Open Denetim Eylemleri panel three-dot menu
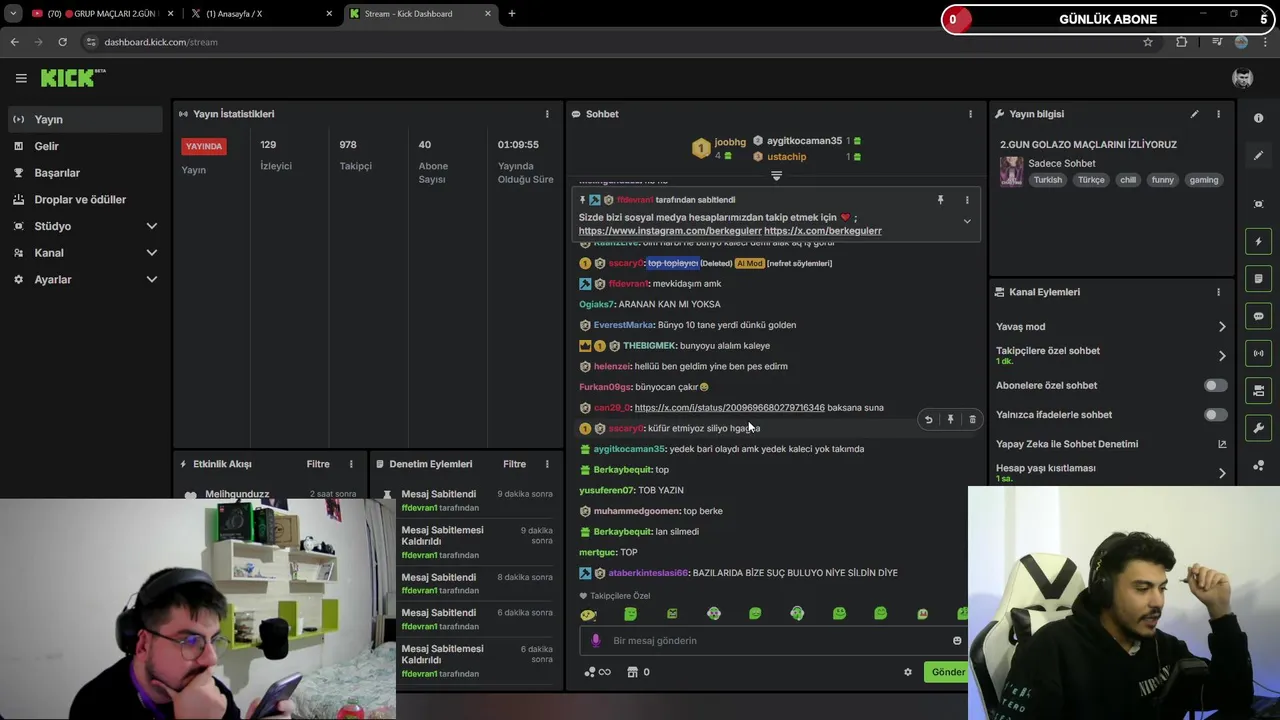1280x720 pixels. pos(547,464)
